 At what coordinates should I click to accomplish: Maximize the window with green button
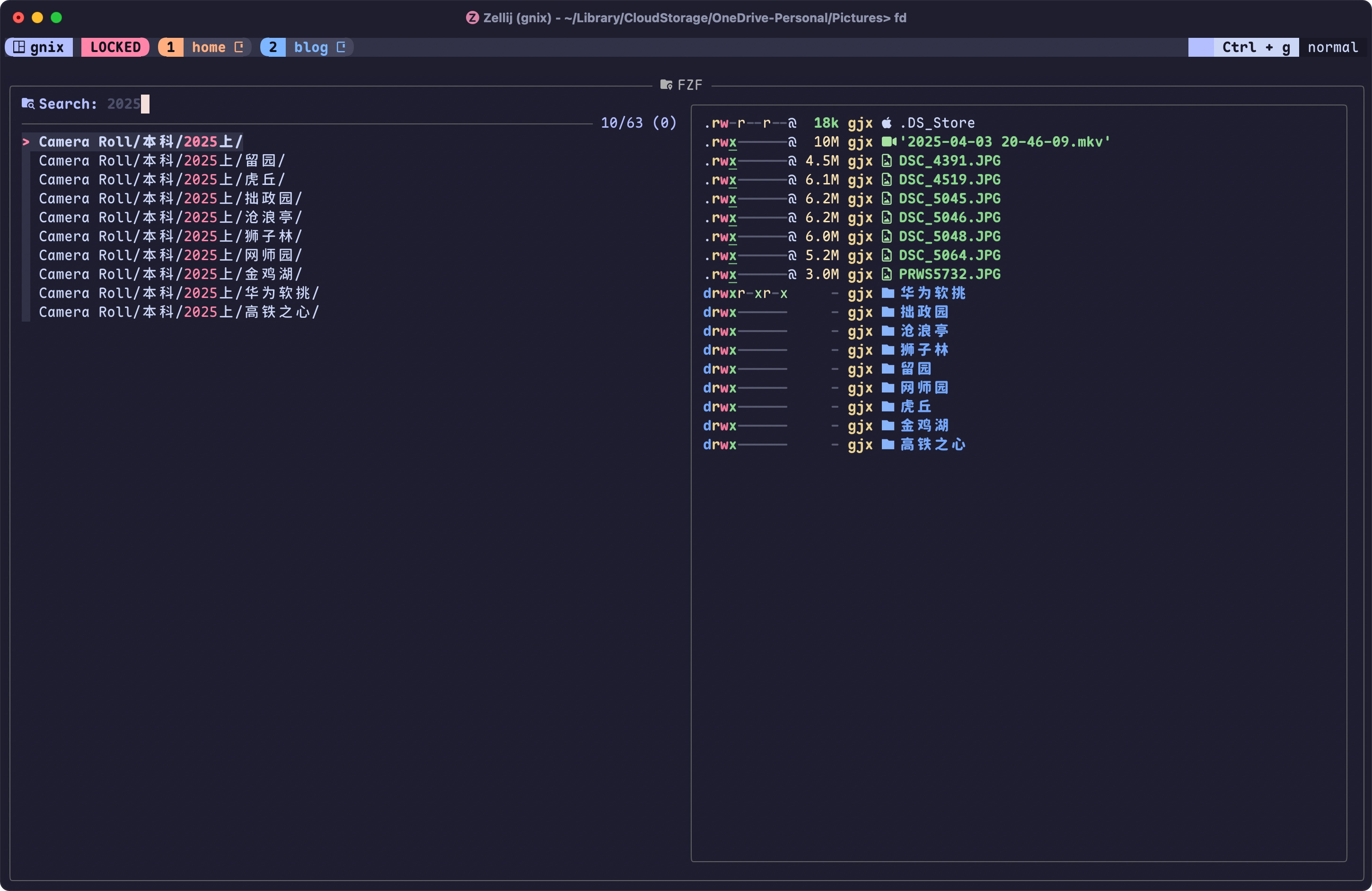point(56,18)
